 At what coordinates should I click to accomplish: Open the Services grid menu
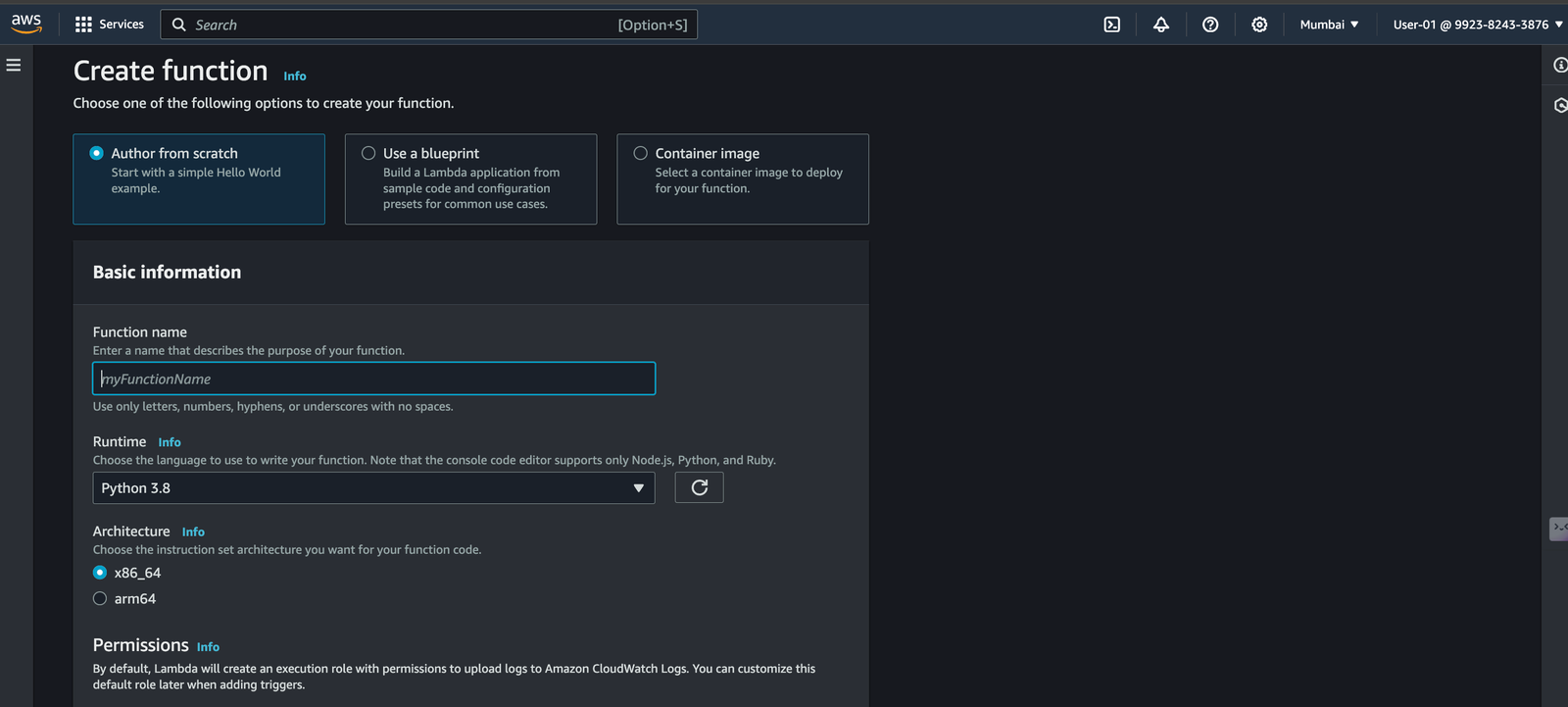tap(110, 25)
